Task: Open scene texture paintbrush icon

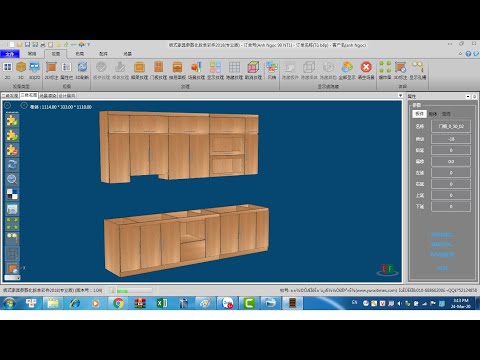Action: pos(196,70)
